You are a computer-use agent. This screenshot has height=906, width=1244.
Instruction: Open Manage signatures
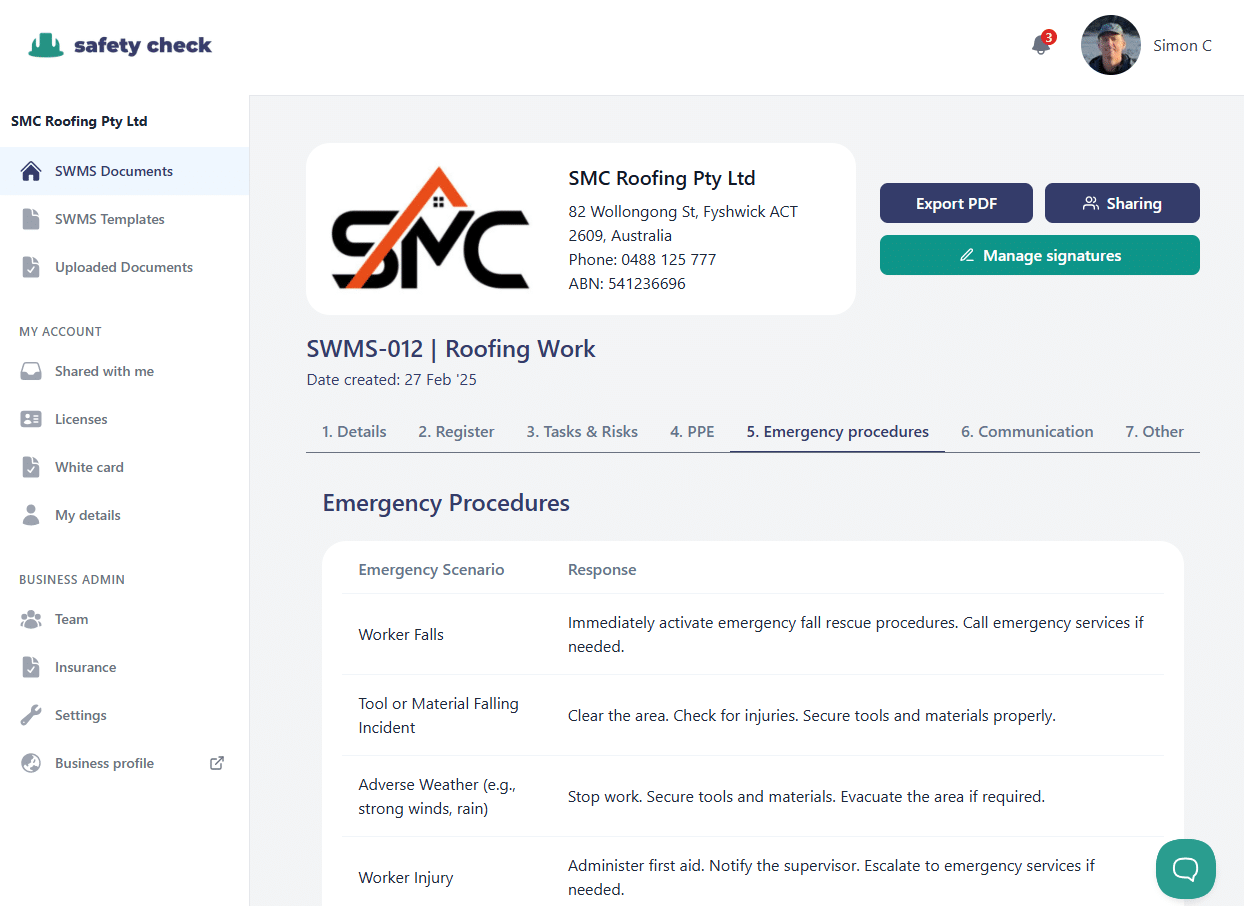1039,255
